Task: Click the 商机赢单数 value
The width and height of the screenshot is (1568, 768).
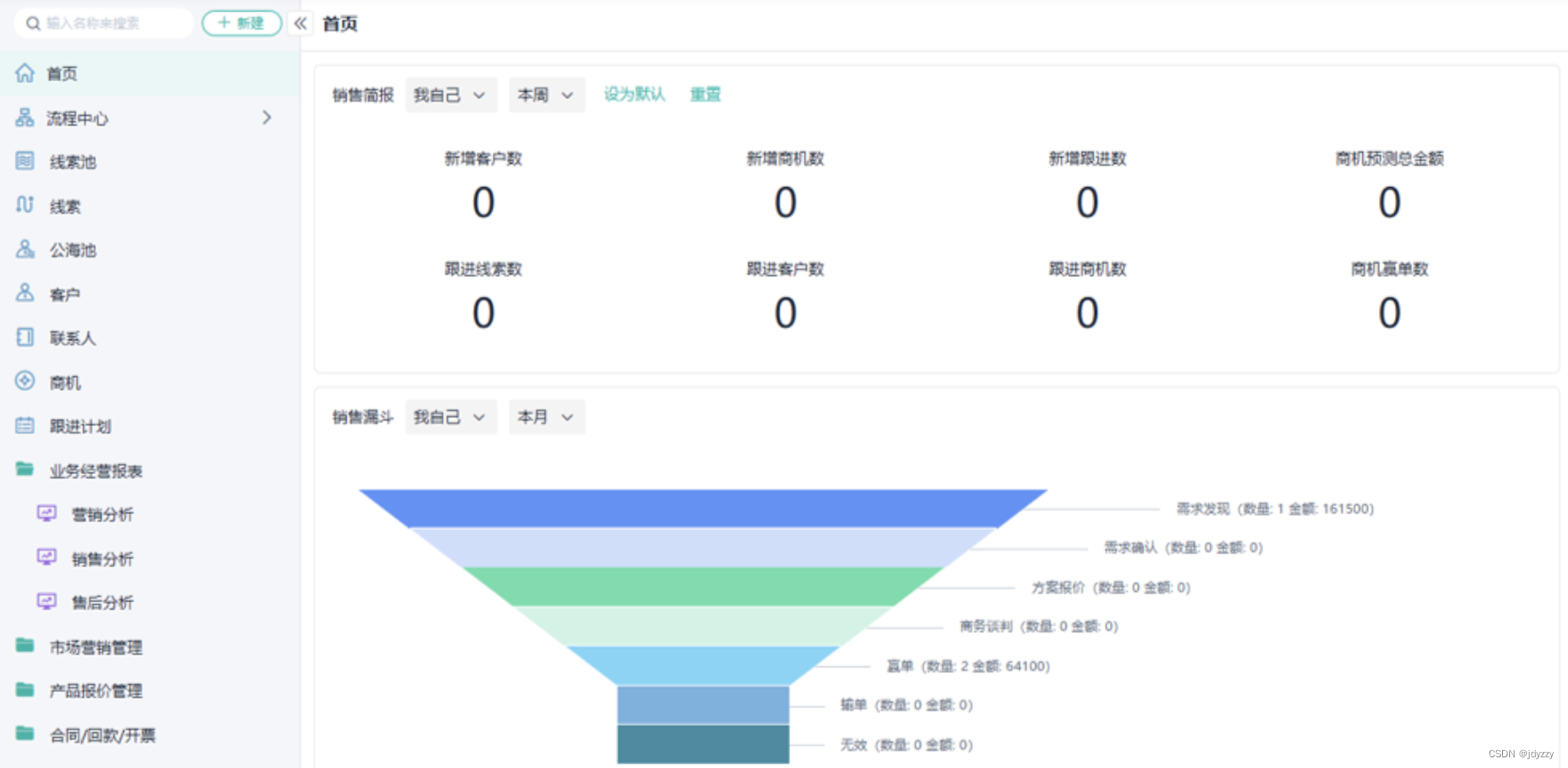Action: [x=1390, y=313]
